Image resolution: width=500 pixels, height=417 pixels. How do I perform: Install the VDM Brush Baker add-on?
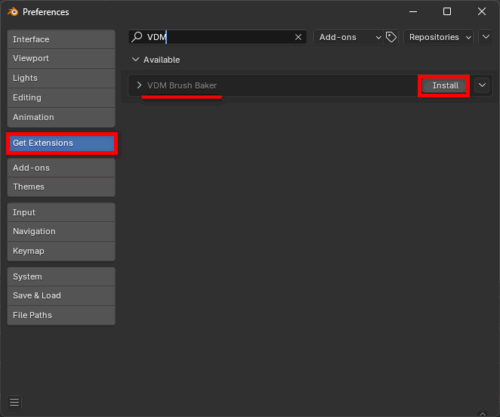coord(445,86)
